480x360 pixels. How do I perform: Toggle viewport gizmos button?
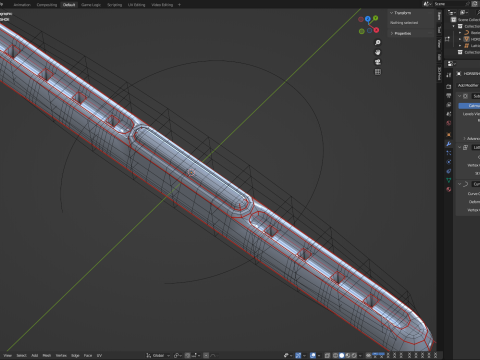click(x=298, y=355)
